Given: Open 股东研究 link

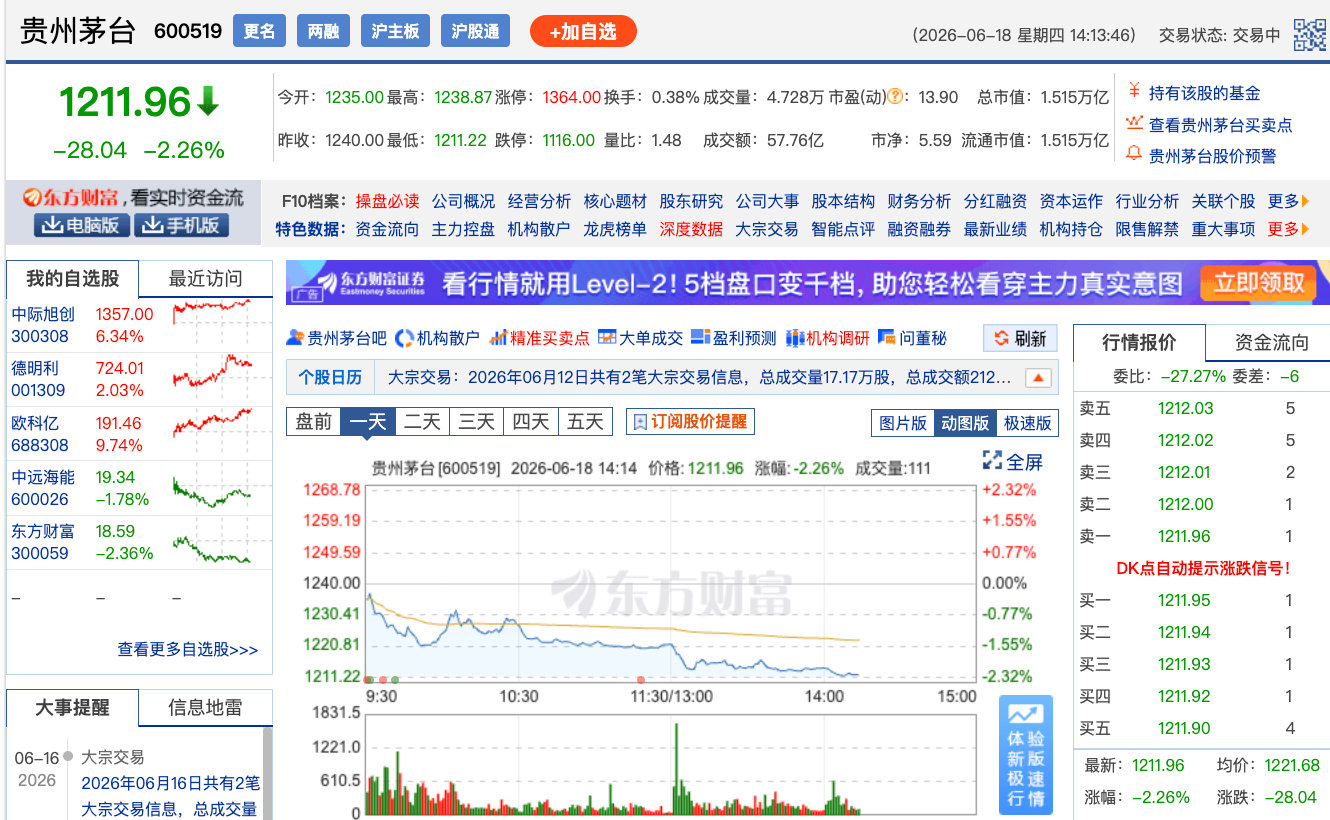Looking at the screenshot, I should tap(691, 201).
